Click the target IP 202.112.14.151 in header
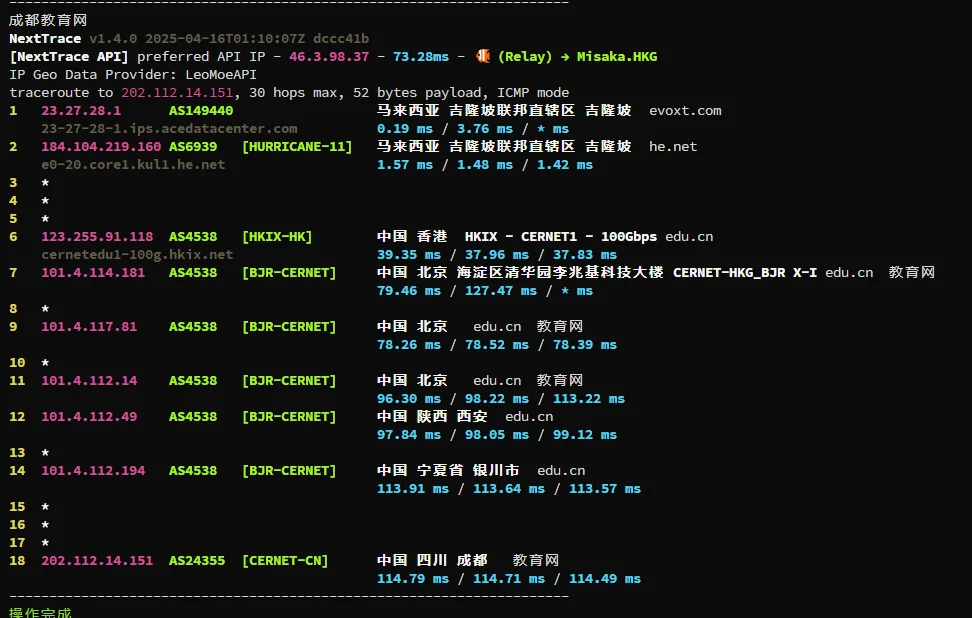Screen dimensions: 972x618 pos(177,92)
